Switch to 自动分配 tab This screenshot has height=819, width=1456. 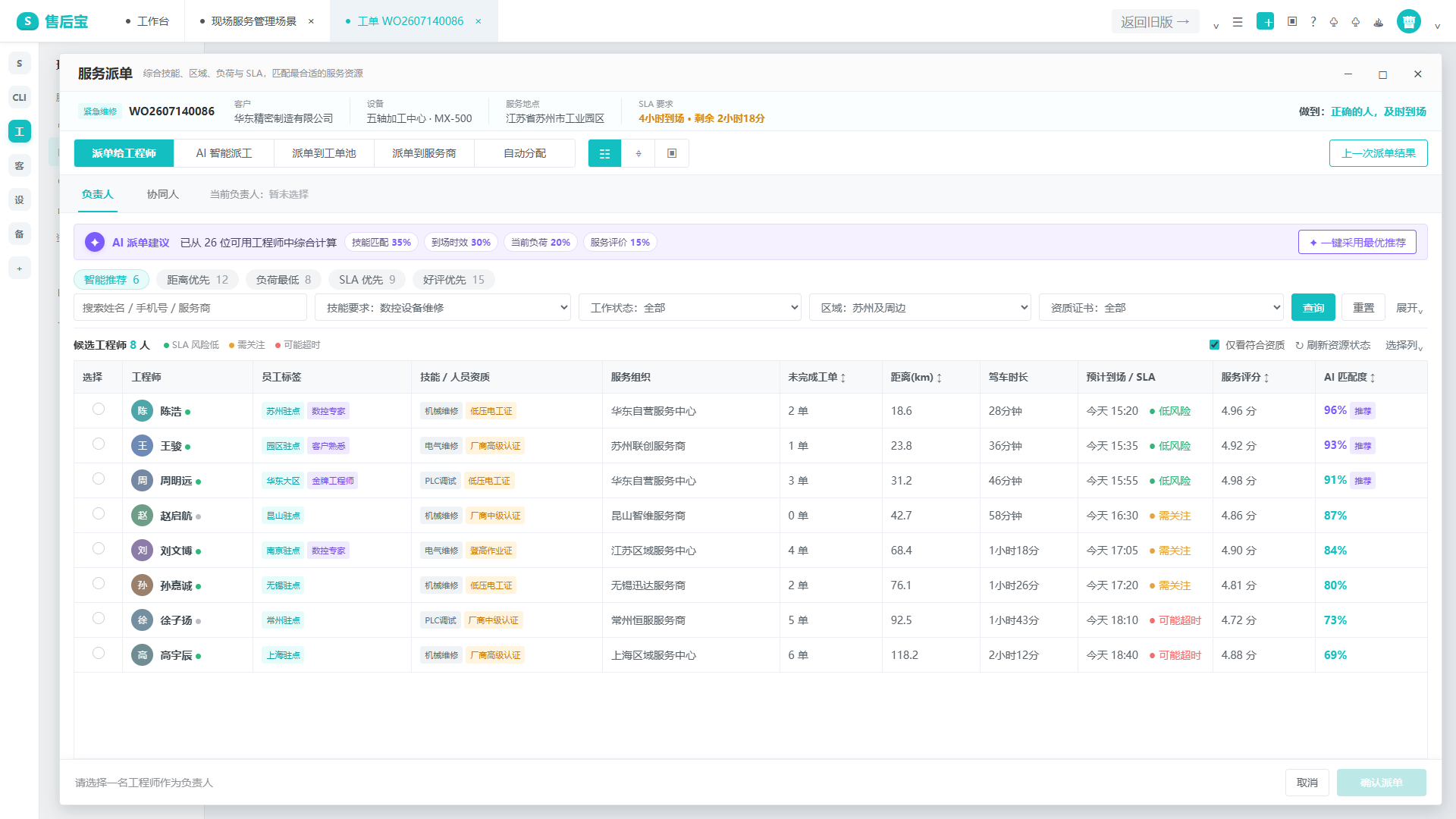tap(525, 153)
